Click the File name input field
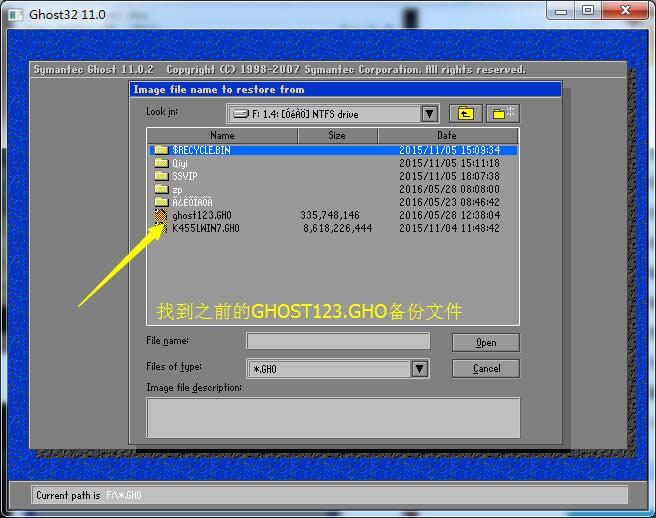 (x=338, y=341)
